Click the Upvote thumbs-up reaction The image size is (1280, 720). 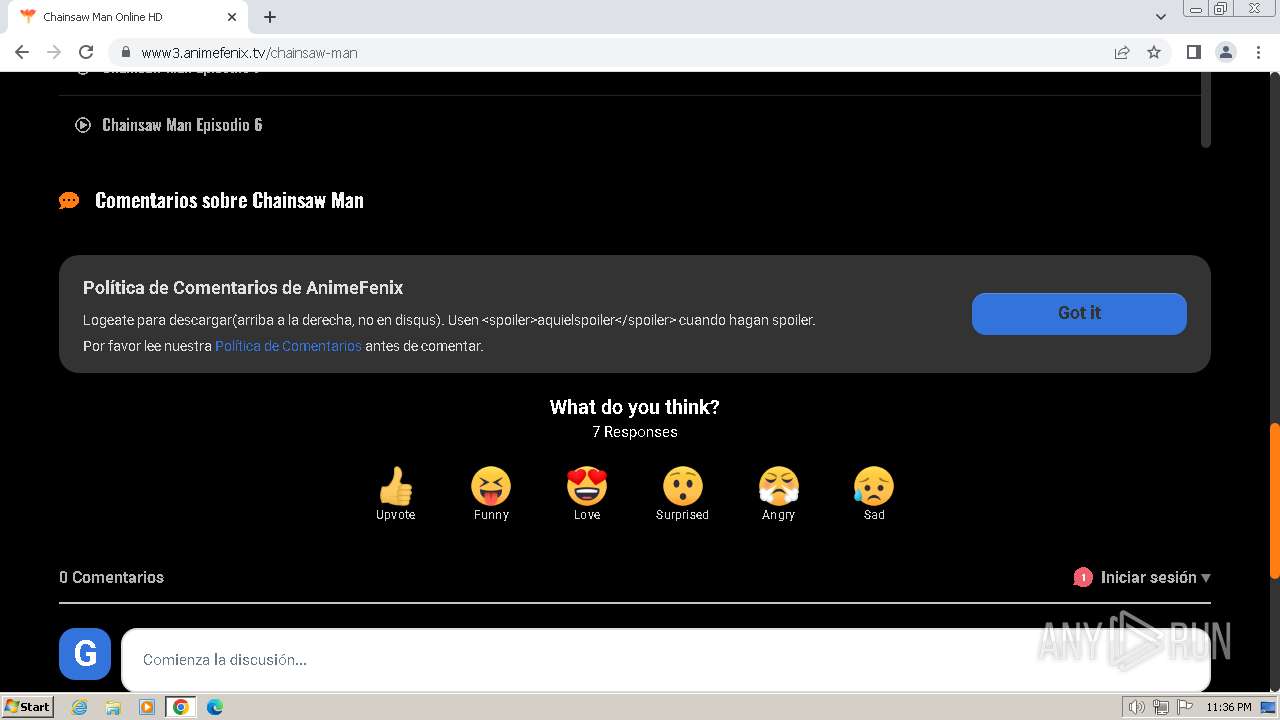[396, 487]
